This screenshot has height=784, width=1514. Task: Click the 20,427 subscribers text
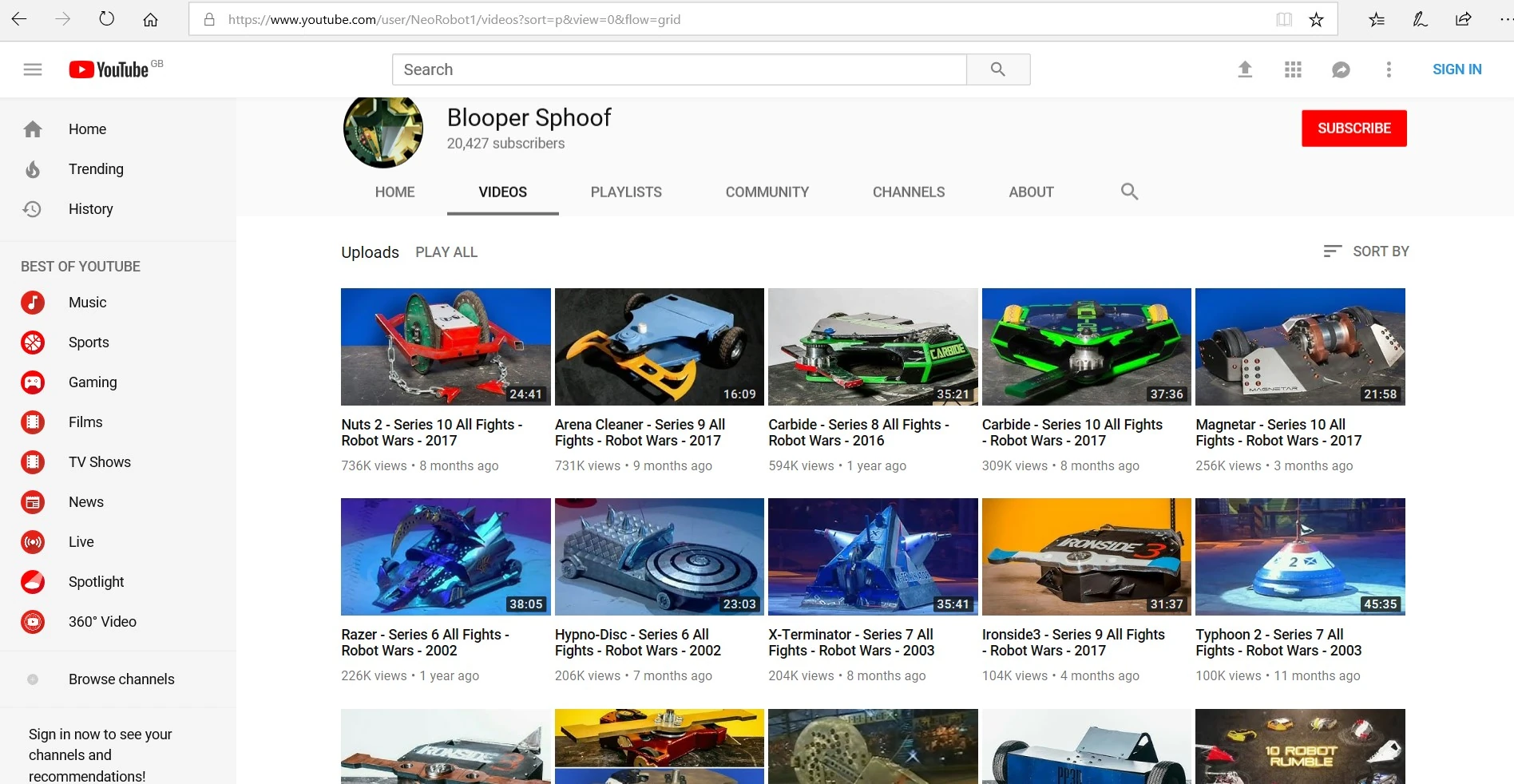(x=505, y=144)
